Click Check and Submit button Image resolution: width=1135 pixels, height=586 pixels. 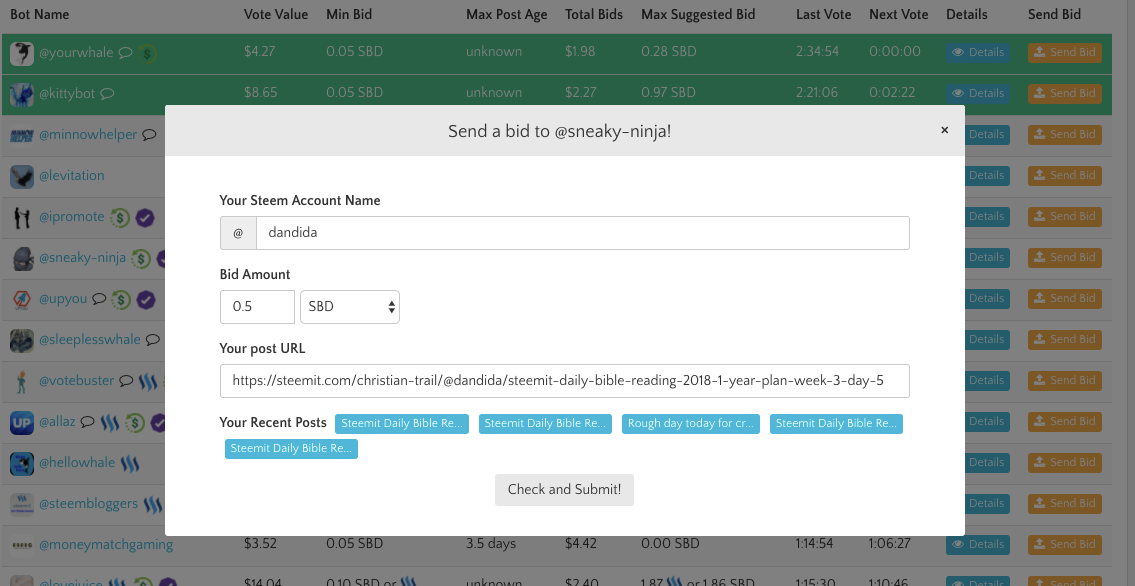coord(564,490)
